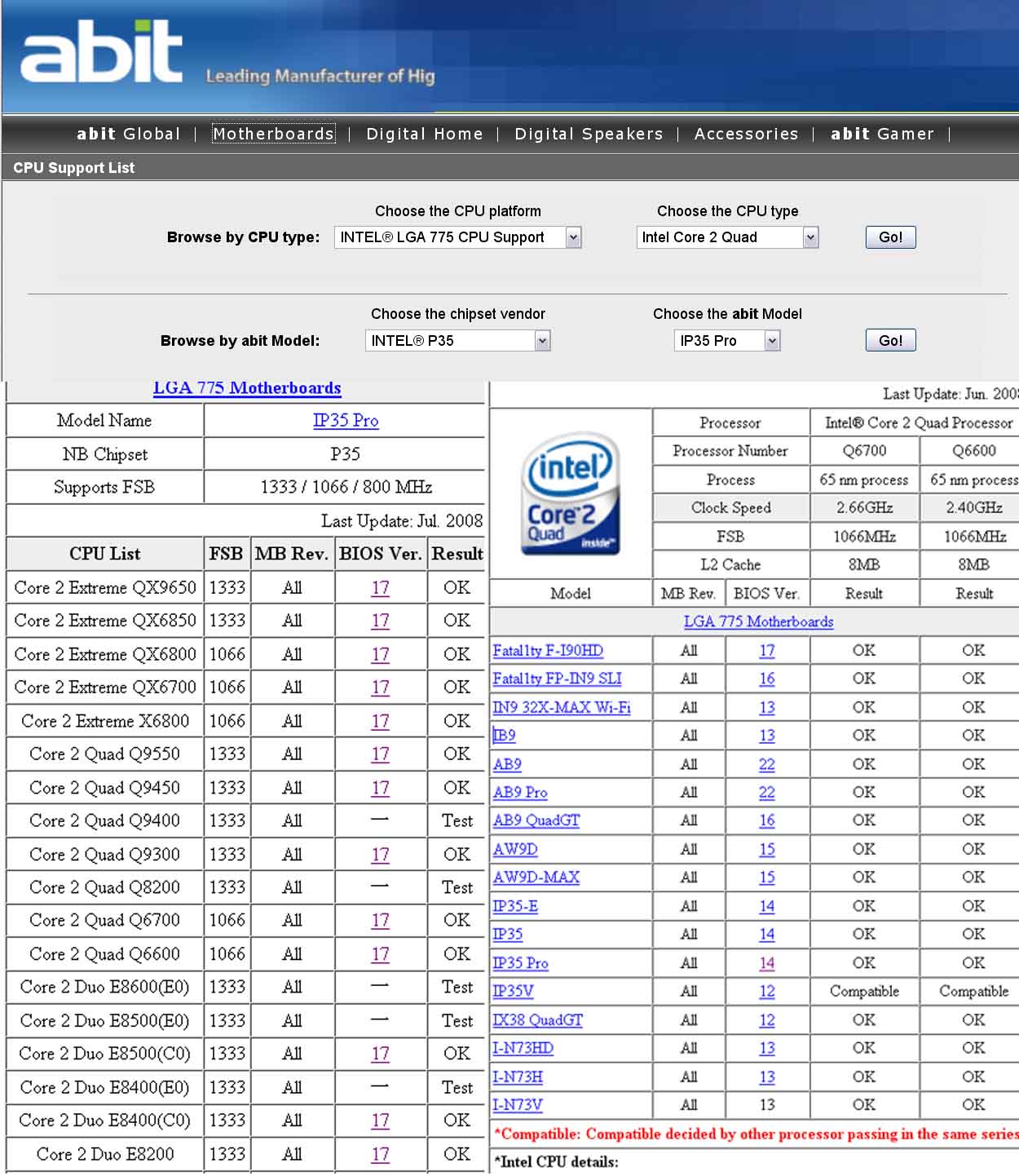Select the Core 2 Extreme X6800 cell
The image size is (1019, 1176).
point(105,721)
